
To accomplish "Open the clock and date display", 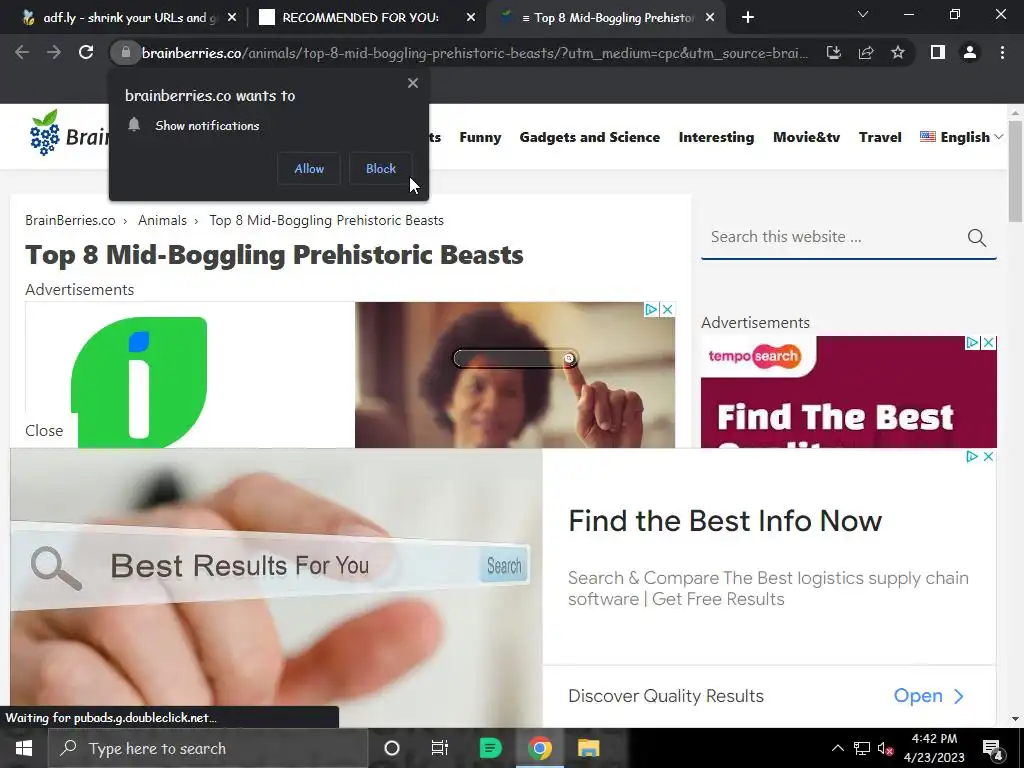I will pos(934,748).
